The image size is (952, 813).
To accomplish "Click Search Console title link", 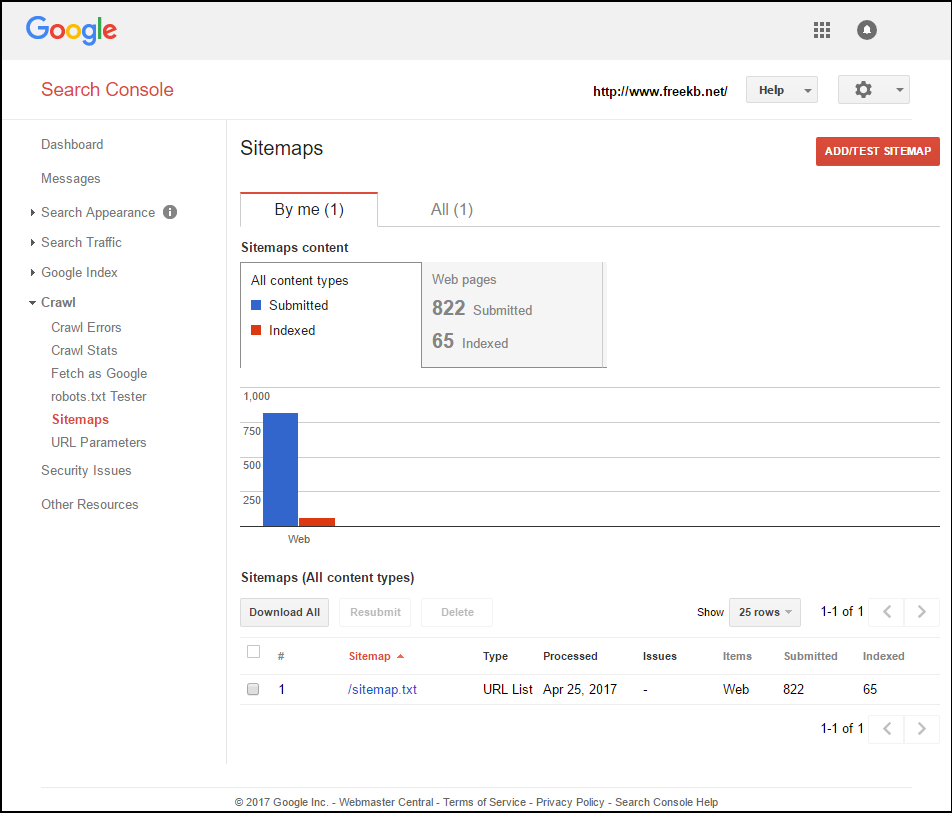I will click(107, 89).
